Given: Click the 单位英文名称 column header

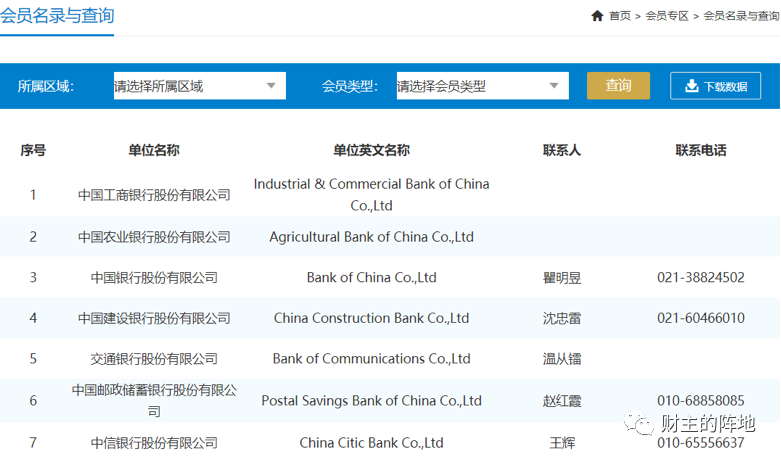Looking at the screenshot, I should tap(372, 150).
